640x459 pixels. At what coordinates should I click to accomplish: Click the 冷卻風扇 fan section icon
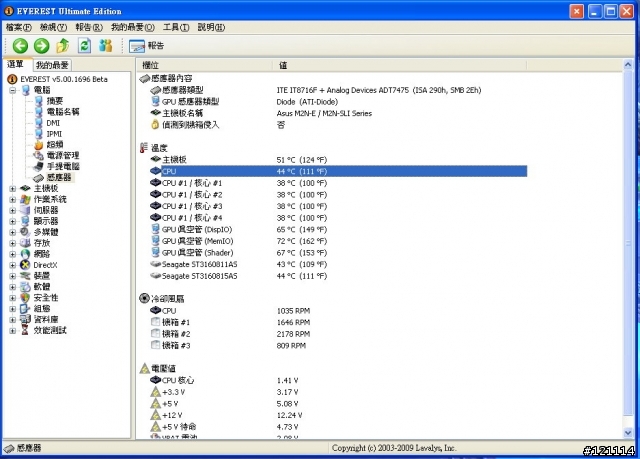pos(144,298)
